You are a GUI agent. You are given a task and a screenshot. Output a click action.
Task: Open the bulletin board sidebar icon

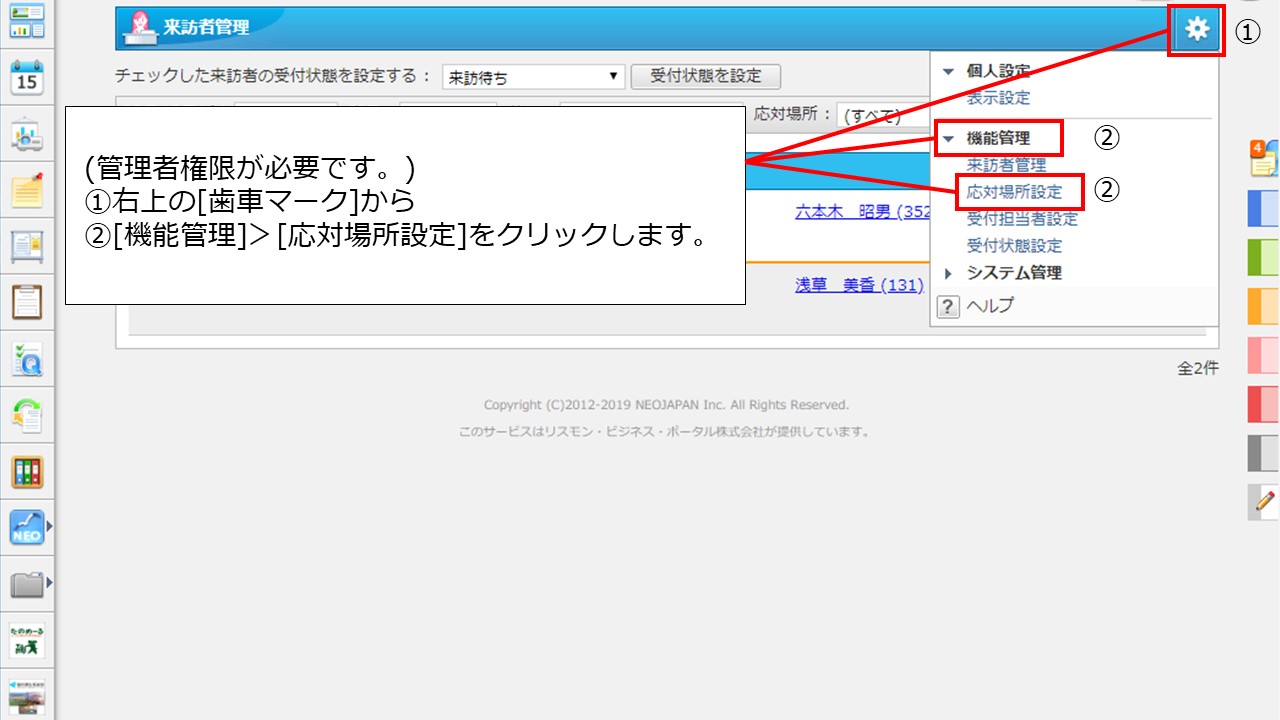coord(26,245)
